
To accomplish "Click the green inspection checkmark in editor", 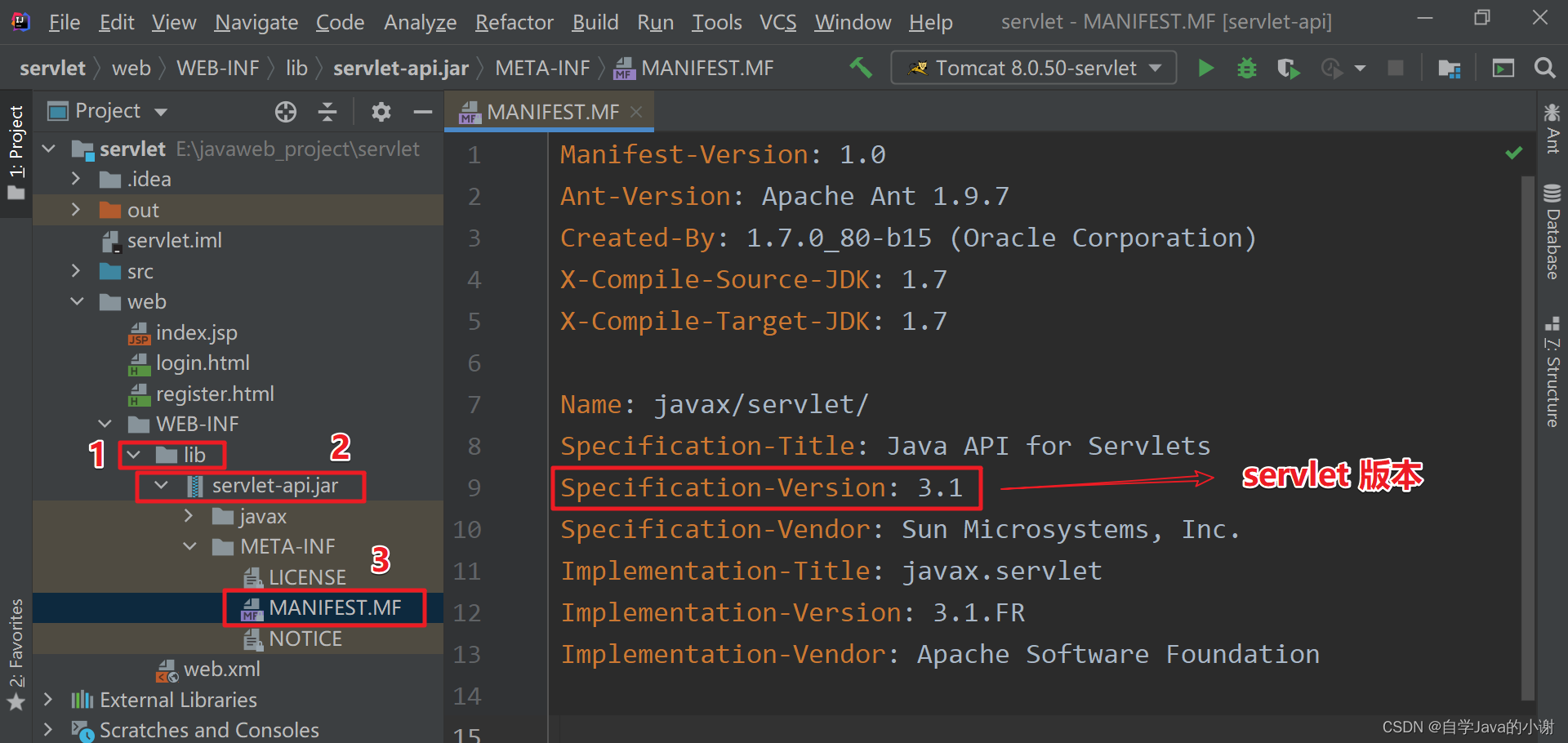I will [x=1513, y=153].
